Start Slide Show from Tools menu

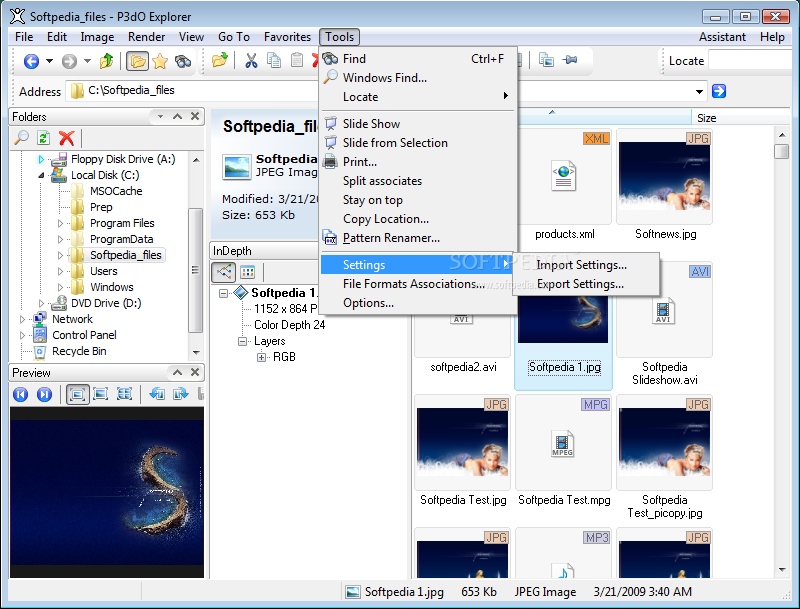pyautogui.click(x=416, y=123)
